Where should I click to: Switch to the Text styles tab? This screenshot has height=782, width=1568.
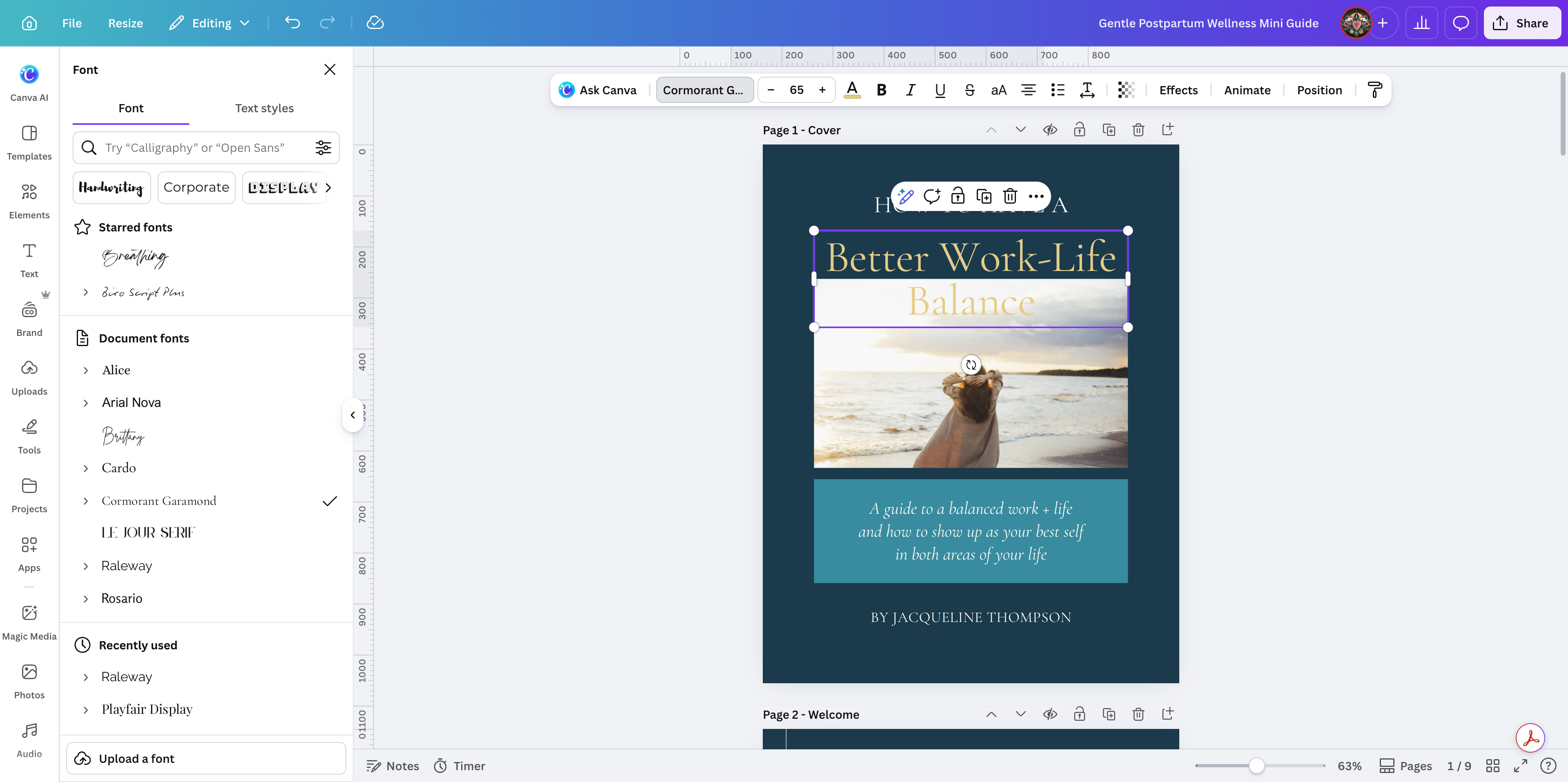tap(264, 108)
